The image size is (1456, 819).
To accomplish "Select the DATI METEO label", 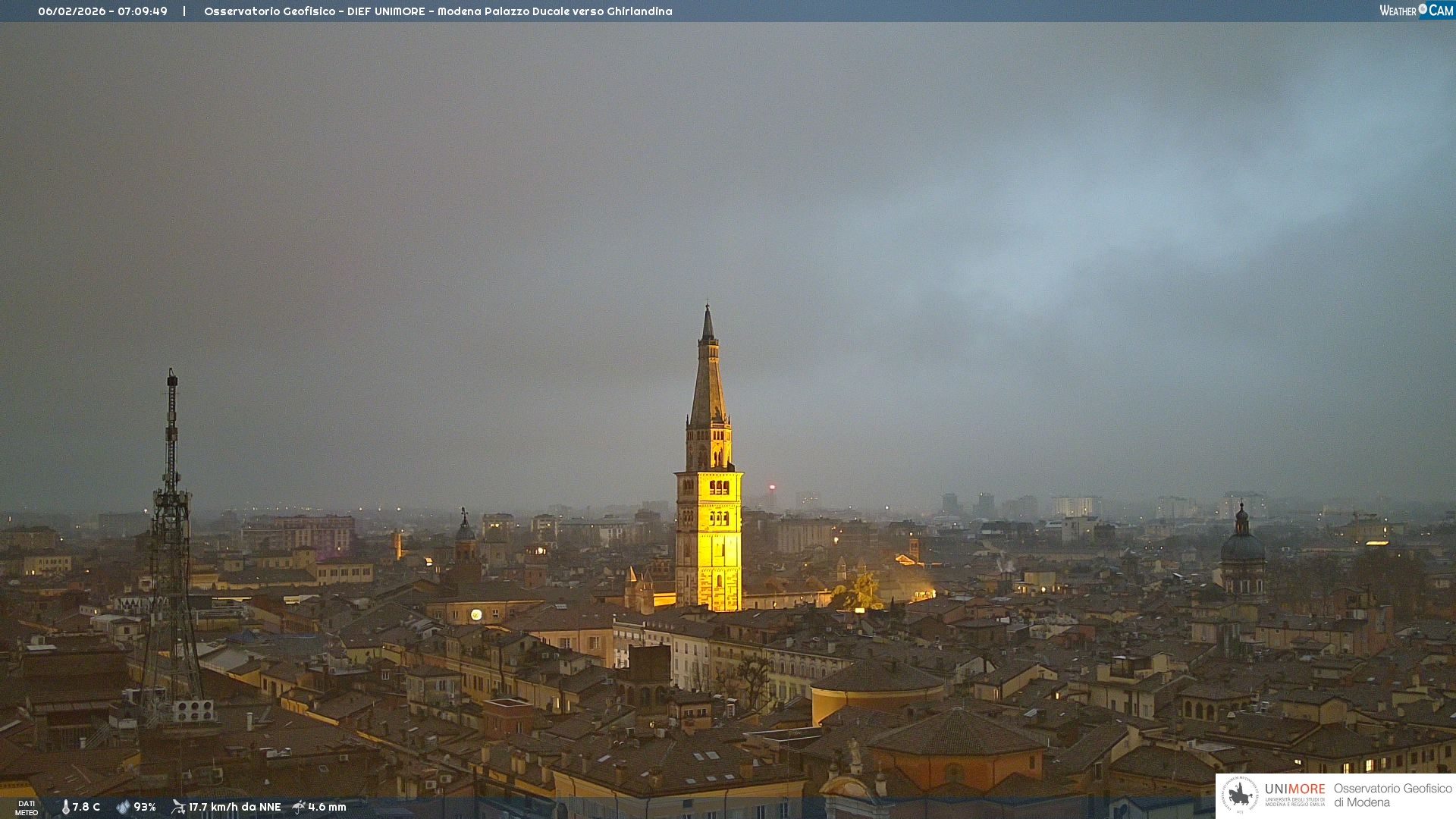I will [27, 808].
